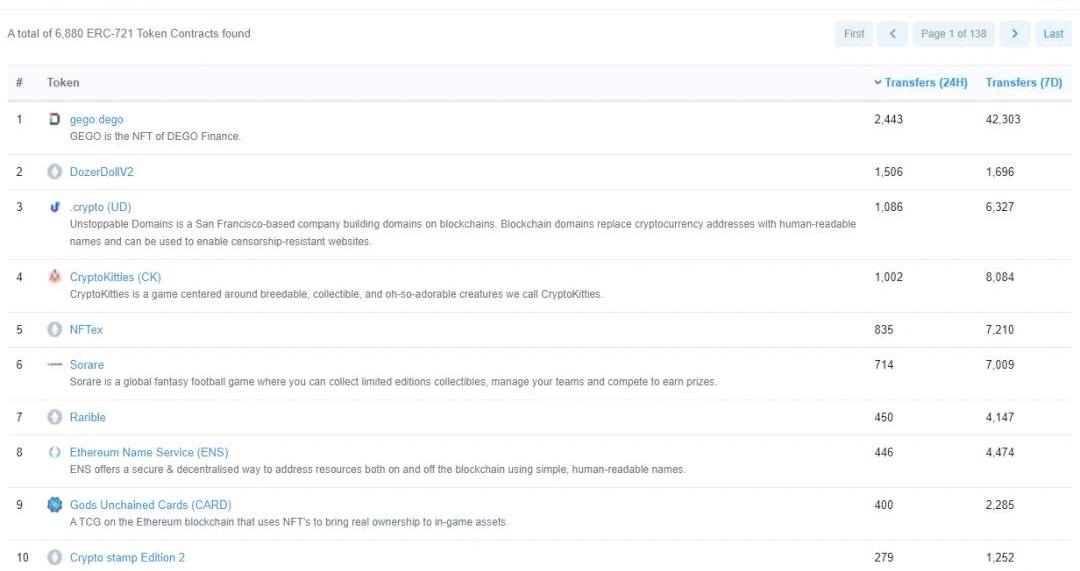Go to next page with right chevron

[1014, 34]
